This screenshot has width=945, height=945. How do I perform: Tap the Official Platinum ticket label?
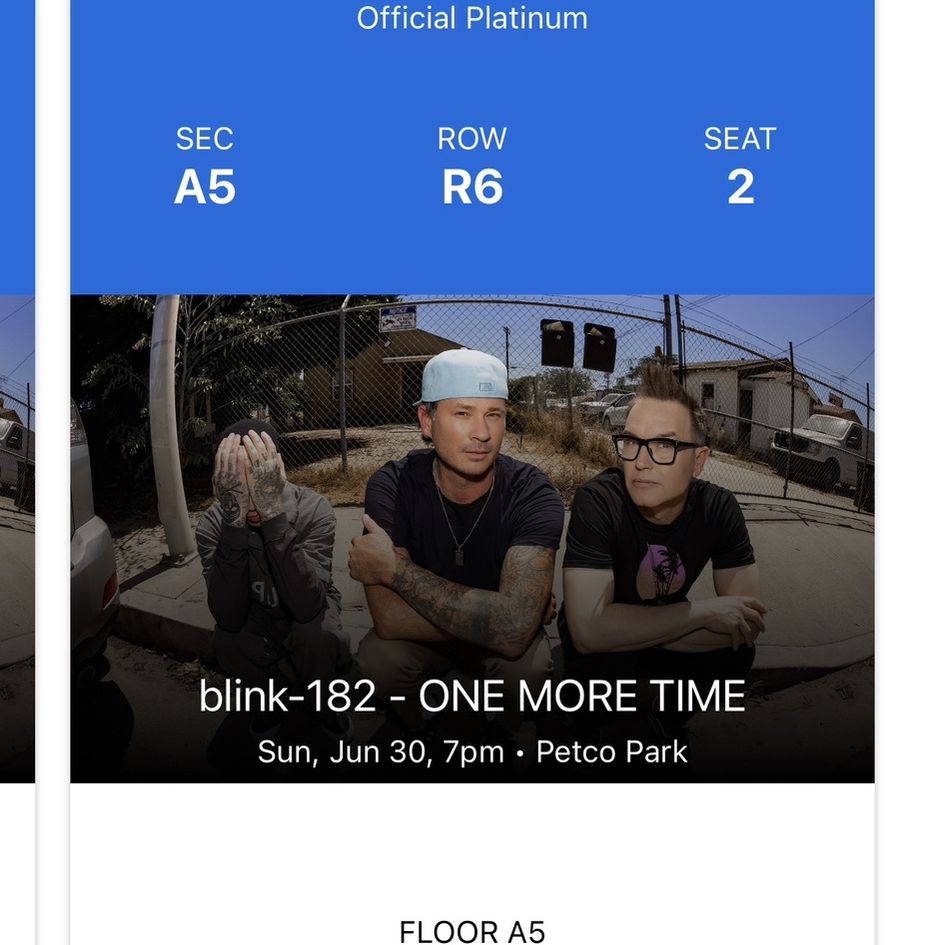click(472, 18)
